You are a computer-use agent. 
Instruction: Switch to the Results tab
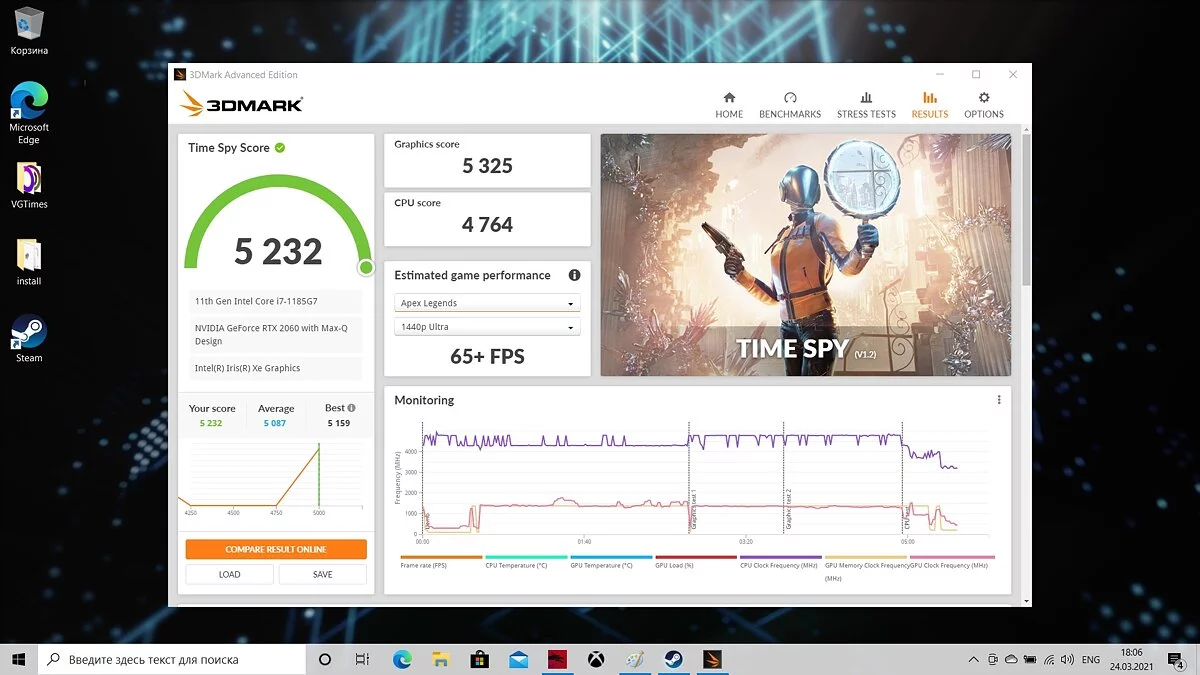[929, 104]
